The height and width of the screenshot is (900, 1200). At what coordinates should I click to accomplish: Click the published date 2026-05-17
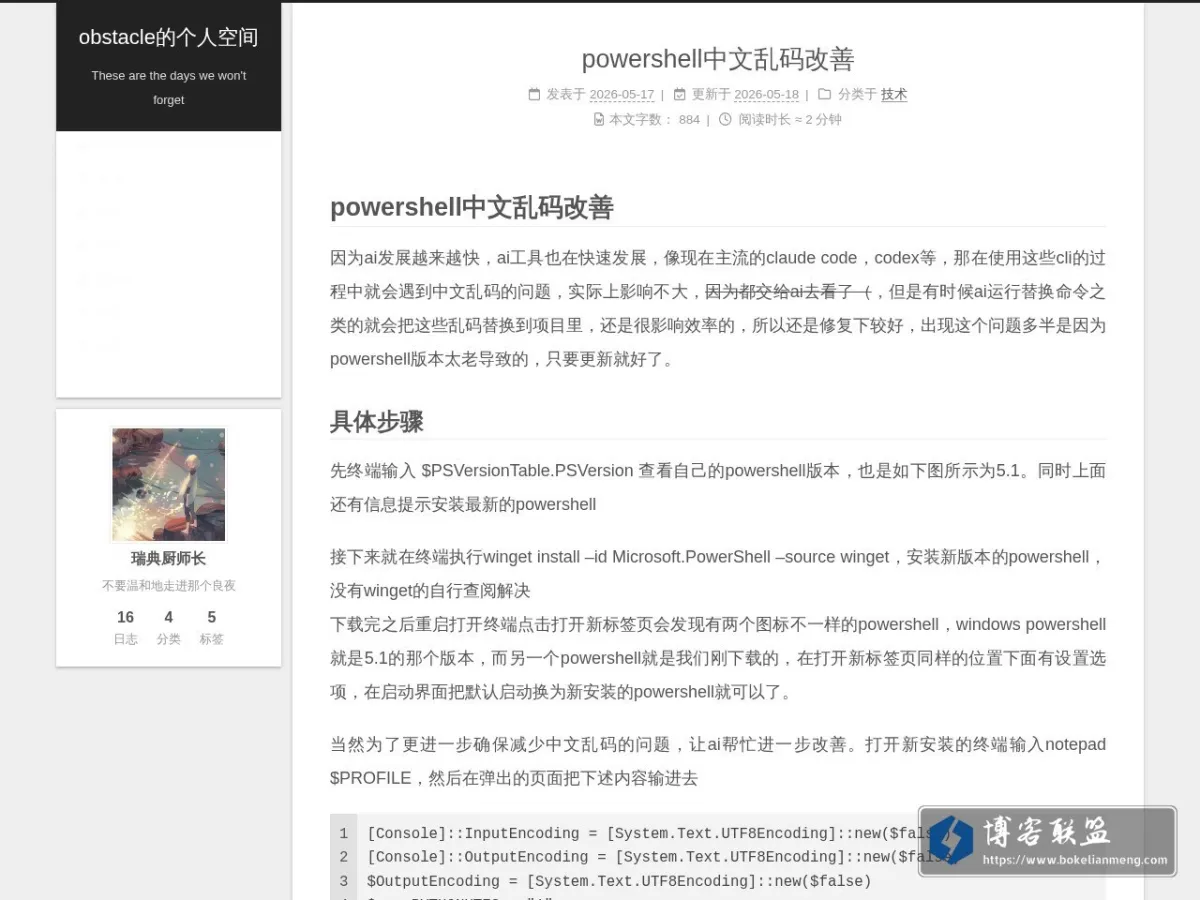tap(621, 95)
